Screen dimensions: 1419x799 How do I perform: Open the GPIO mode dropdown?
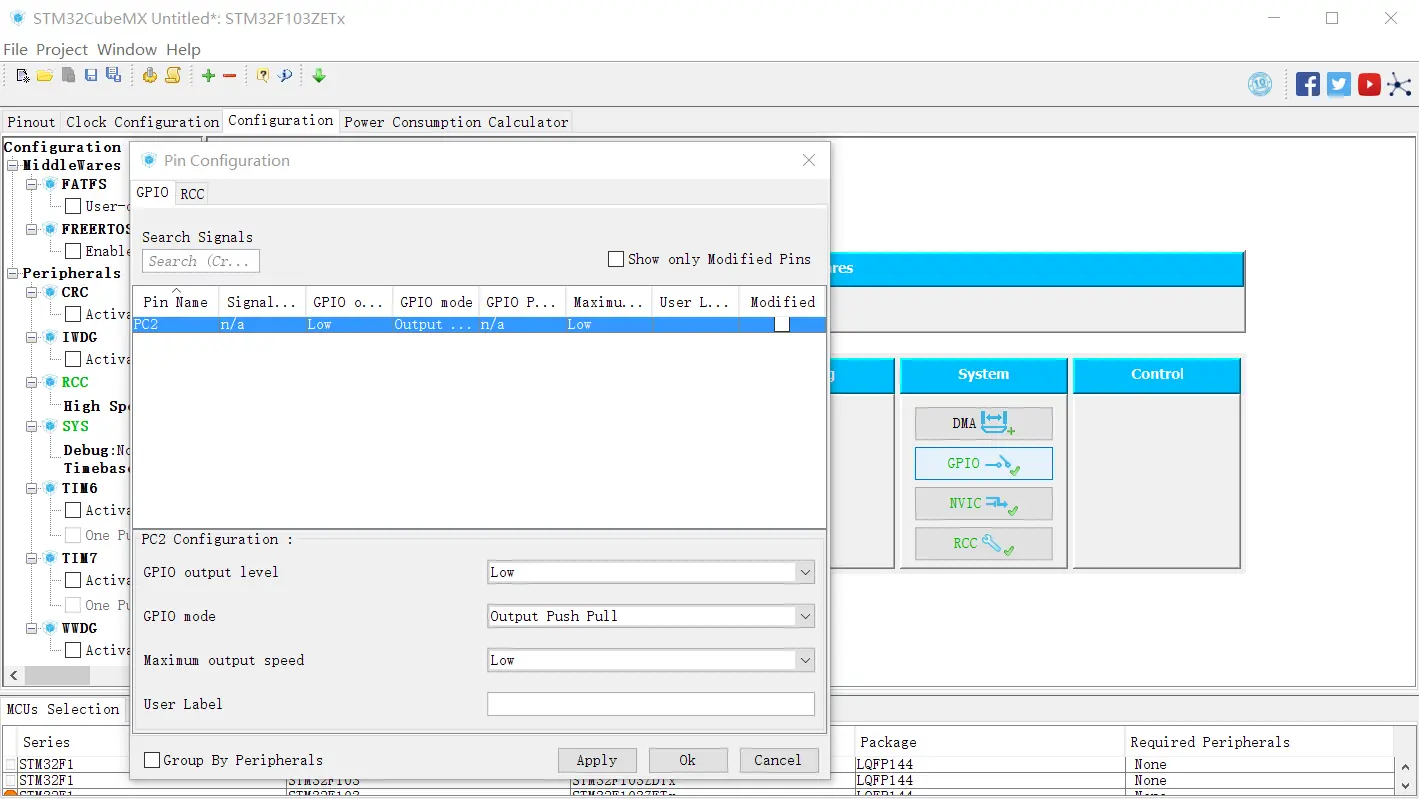point(651,616)
